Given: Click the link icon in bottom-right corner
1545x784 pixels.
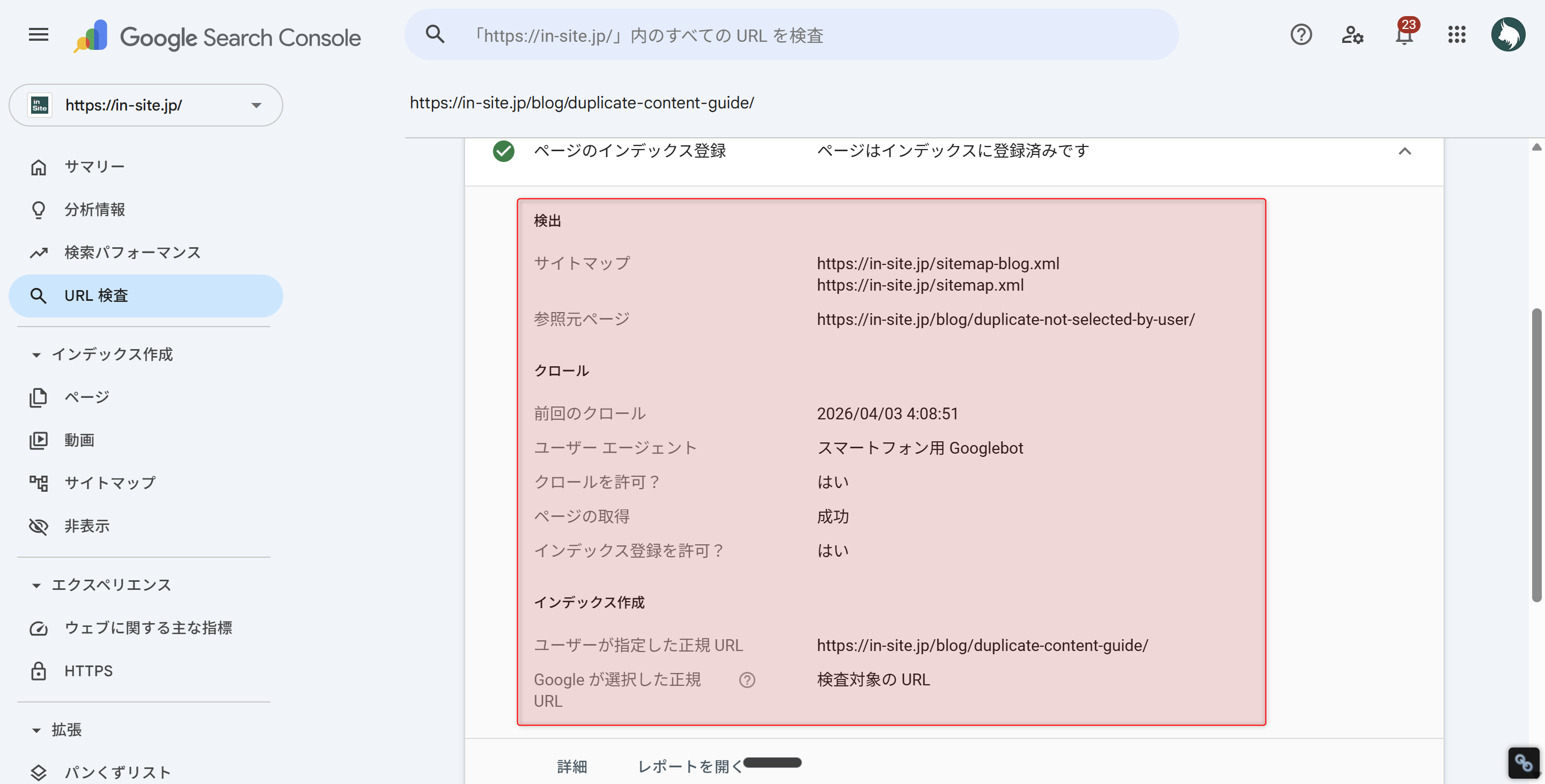Looking at the screenshot, I should 1524,763.
